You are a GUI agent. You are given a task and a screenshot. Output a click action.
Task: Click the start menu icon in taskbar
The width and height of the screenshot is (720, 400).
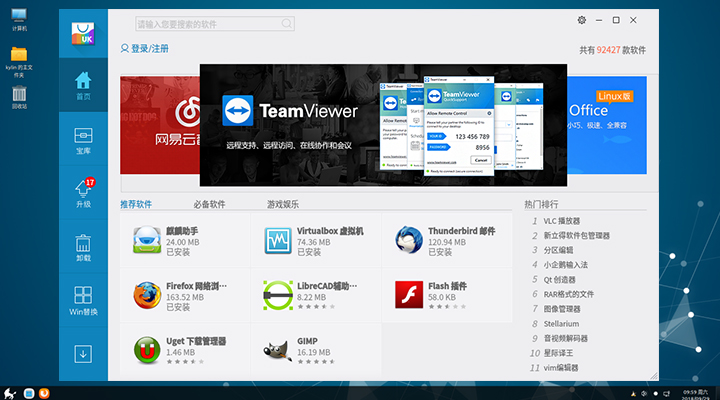pos(9,391)
